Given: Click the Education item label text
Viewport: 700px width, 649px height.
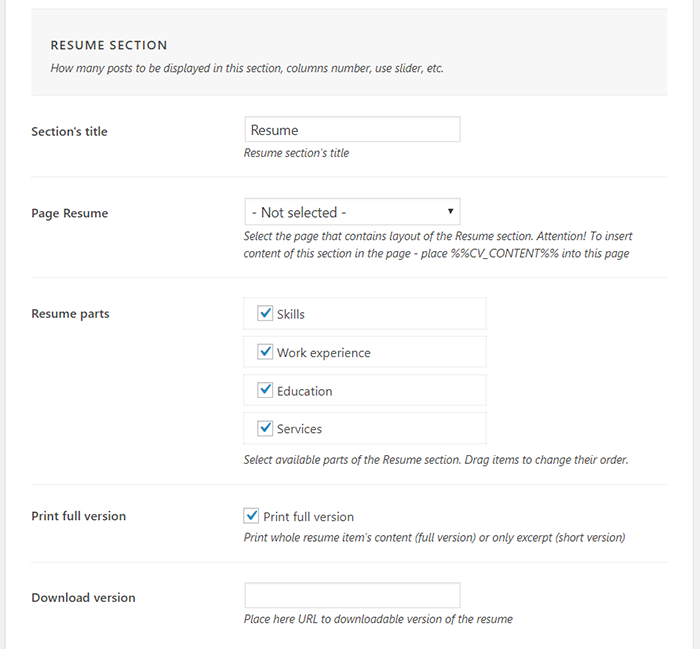Looking at the screenshot, I should coord(304,391).
